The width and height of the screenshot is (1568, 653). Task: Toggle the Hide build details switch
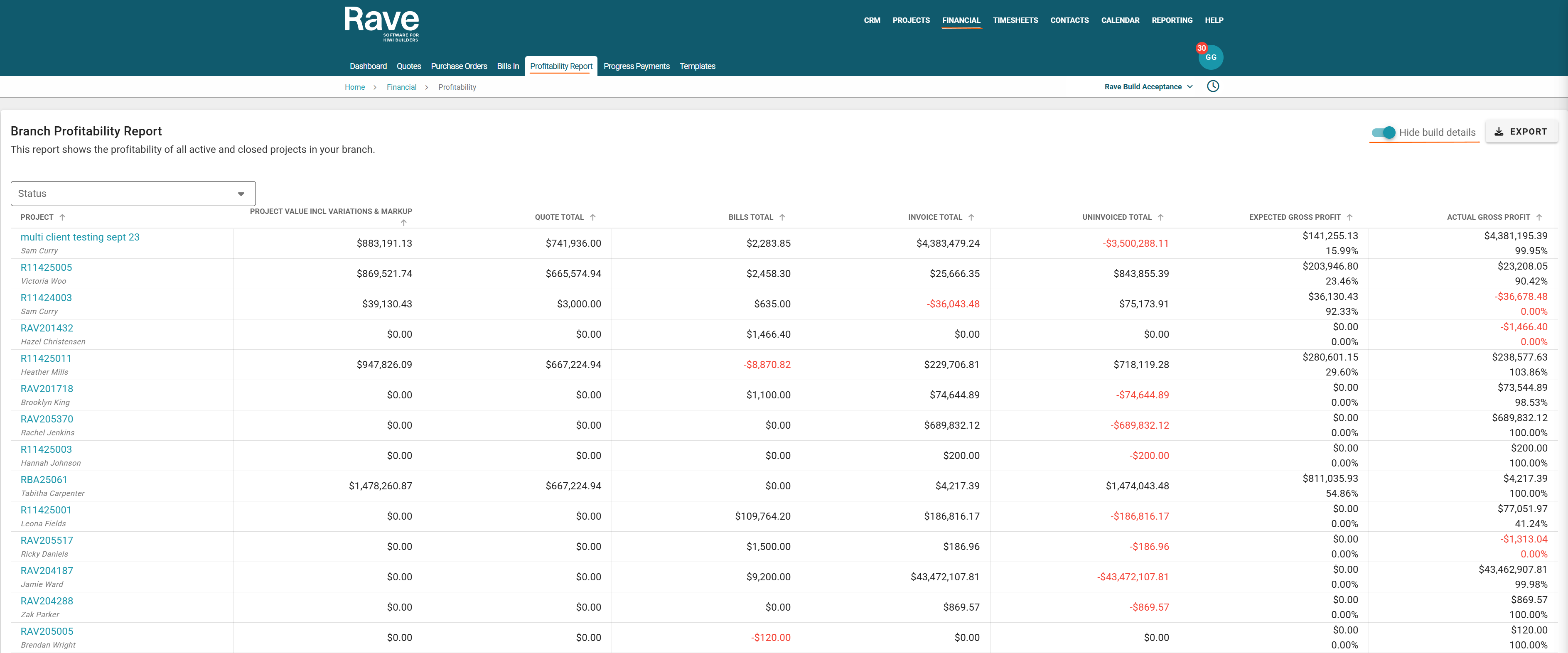coord(1383,132)
